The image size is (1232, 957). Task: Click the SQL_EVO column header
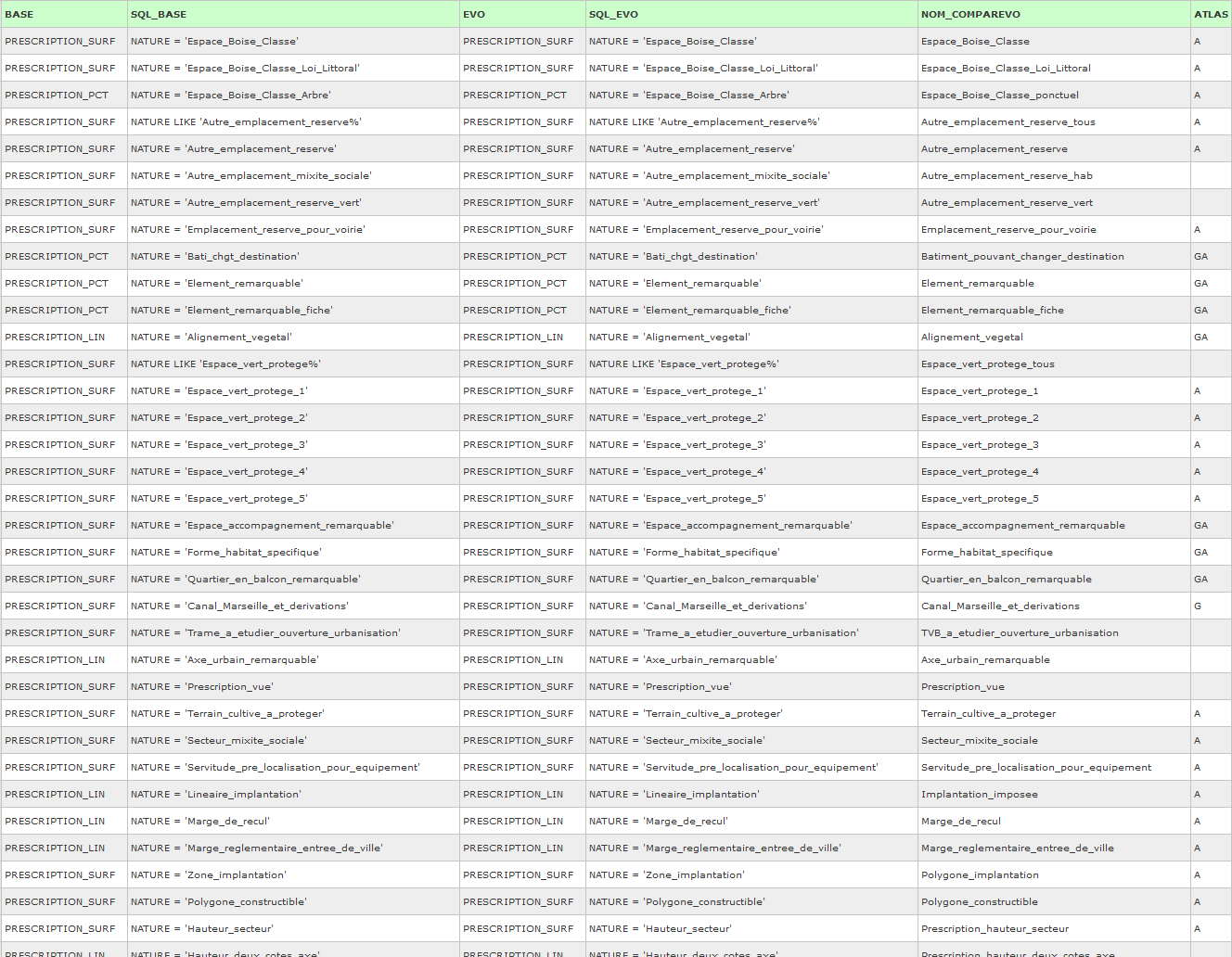[x=613, y=14]
